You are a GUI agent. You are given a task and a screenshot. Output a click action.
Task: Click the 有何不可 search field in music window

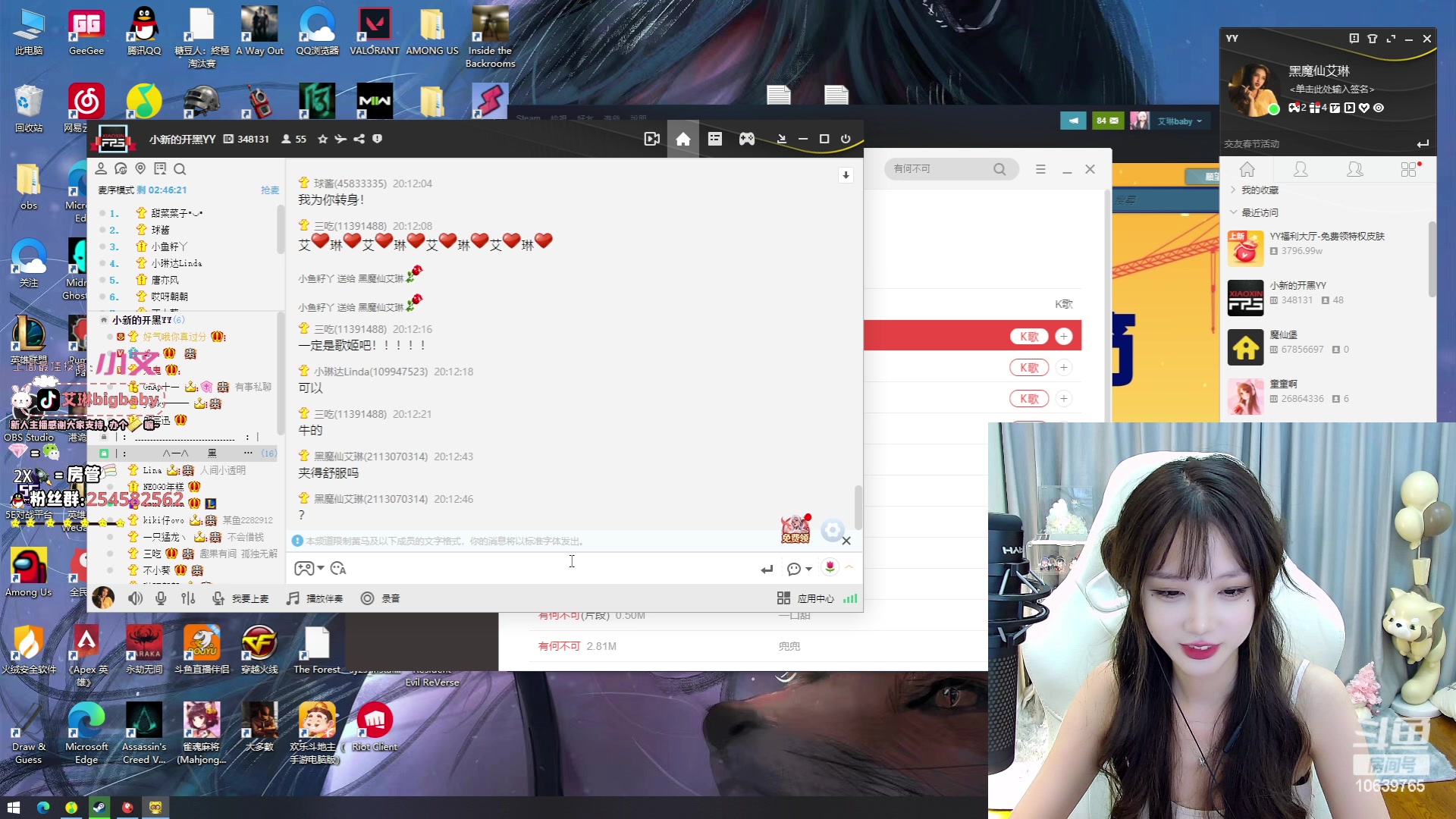click(939, 169)
